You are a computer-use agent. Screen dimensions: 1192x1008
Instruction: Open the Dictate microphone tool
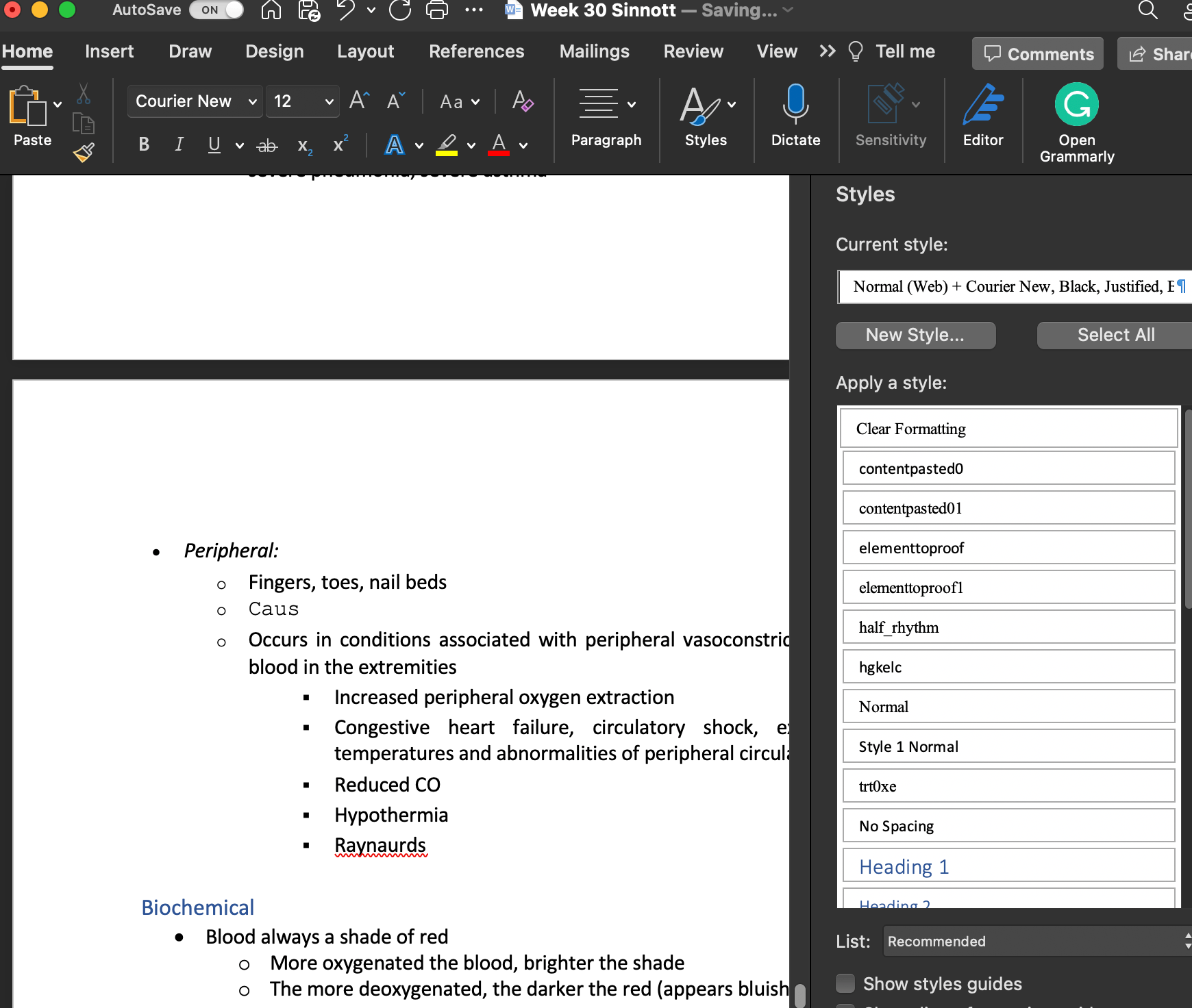point(795,115)
